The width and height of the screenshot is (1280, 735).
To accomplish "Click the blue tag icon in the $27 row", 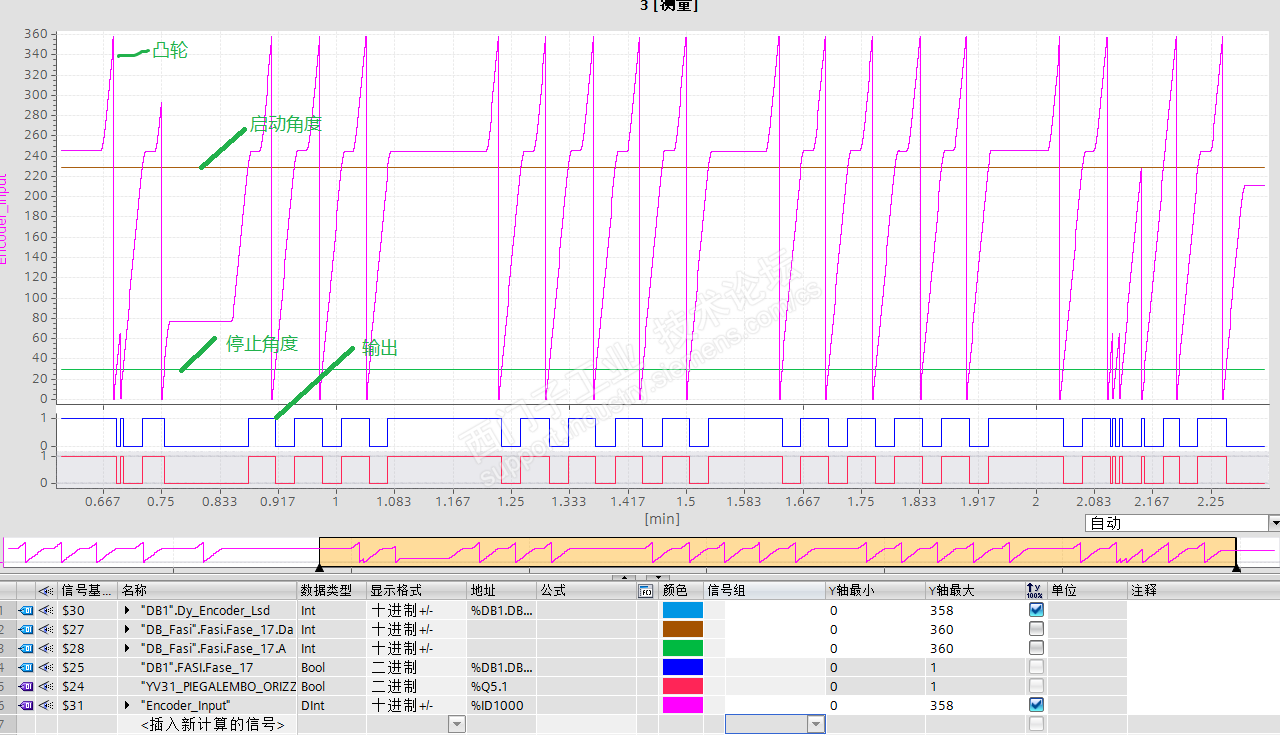I will [x=27, y=629].
